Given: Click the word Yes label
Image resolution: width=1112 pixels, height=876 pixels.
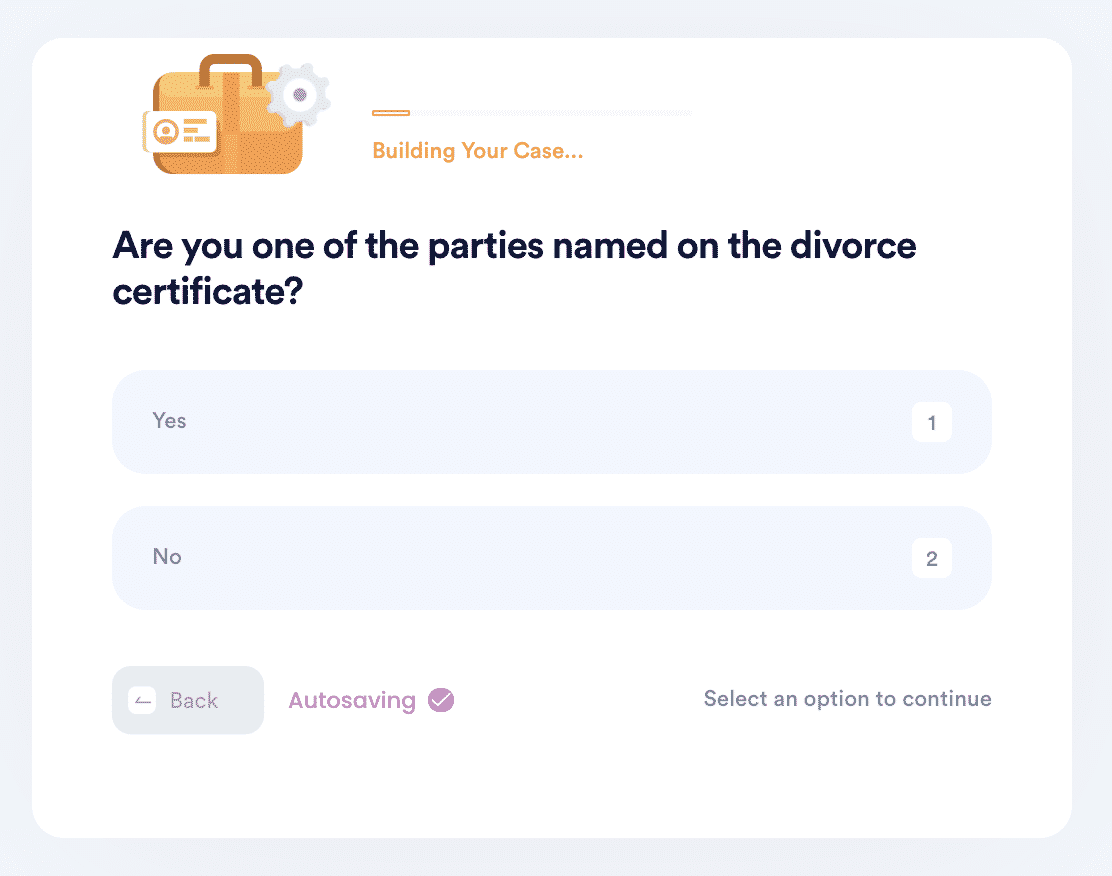Looking at the screenshot, I should click(x=169, y=421).
